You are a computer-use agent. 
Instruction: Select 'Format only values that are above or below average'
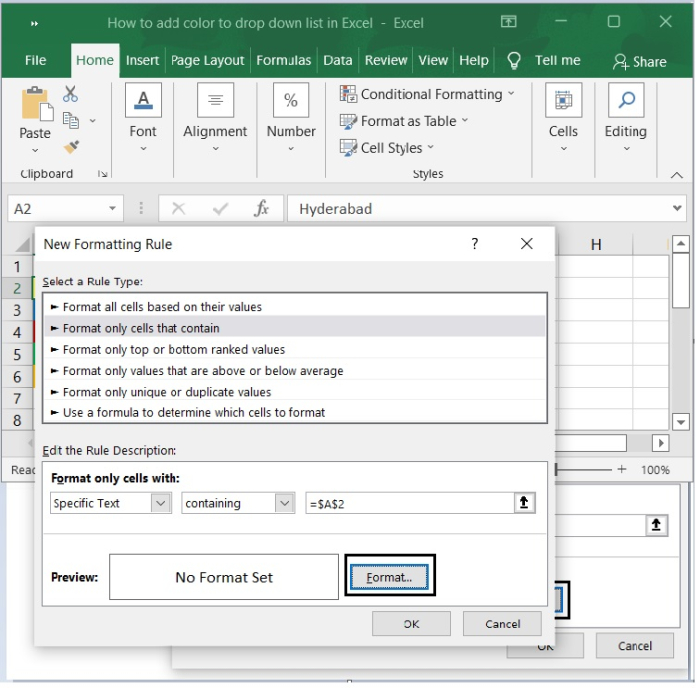point(295,371)
